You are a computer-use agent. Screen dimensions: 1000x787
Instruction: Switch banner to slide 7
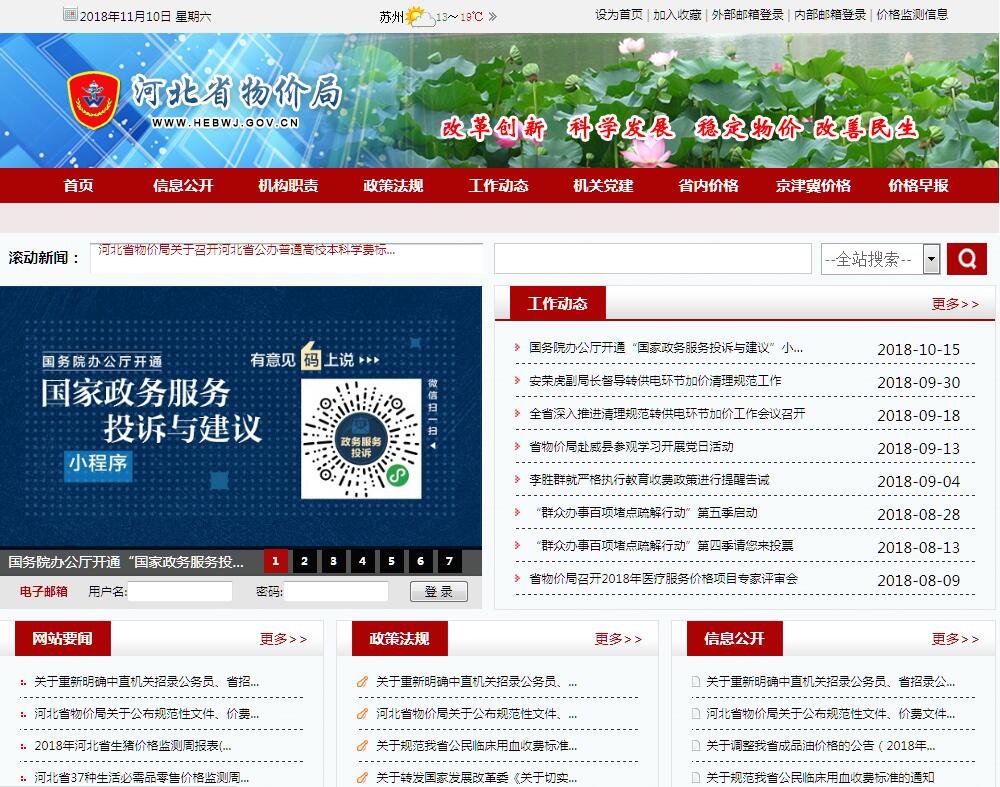tap(450, 561)
